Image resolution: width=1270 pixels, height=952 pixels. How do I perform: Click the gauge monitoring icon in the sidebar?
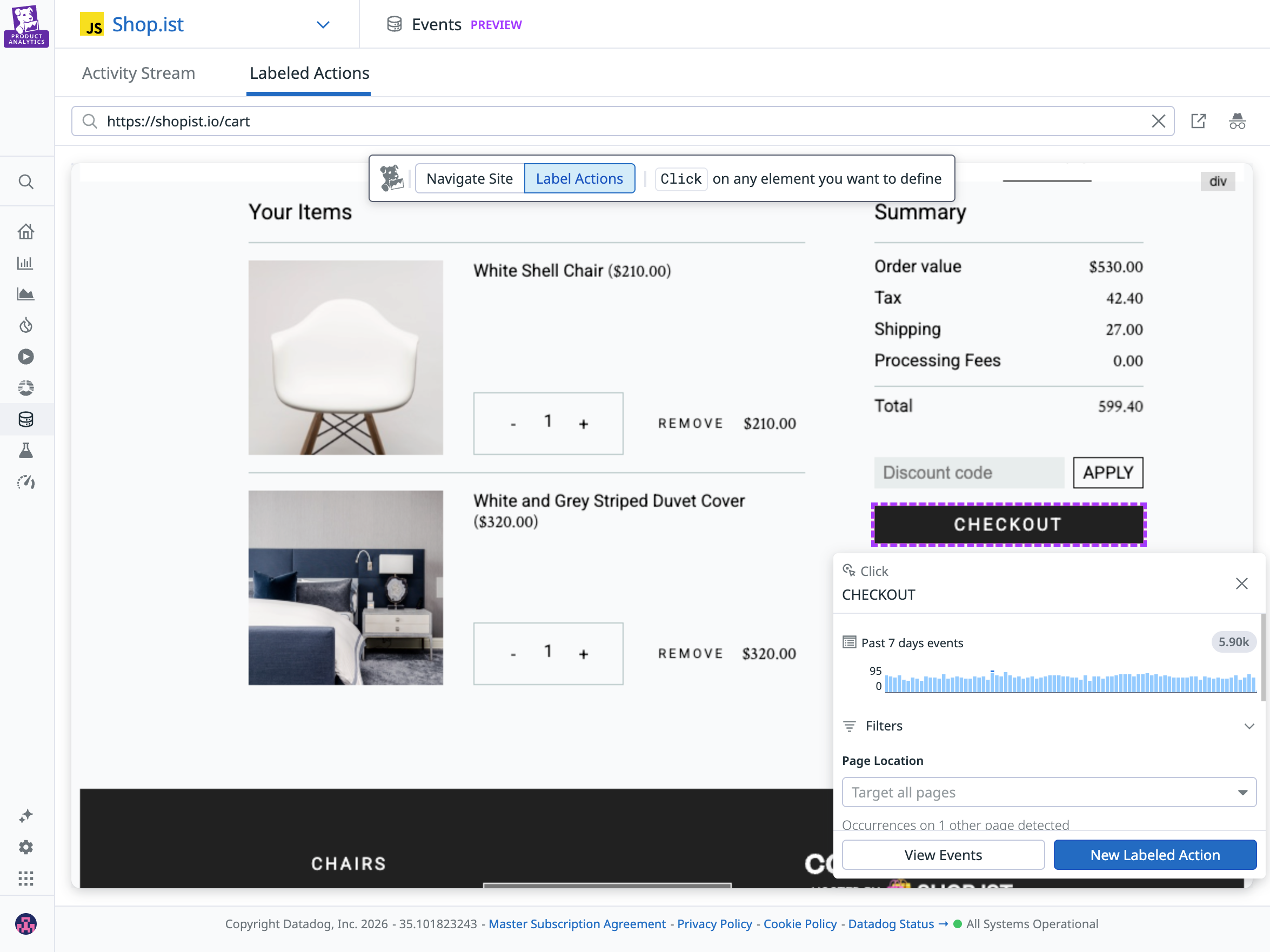[x=26, y=482]
